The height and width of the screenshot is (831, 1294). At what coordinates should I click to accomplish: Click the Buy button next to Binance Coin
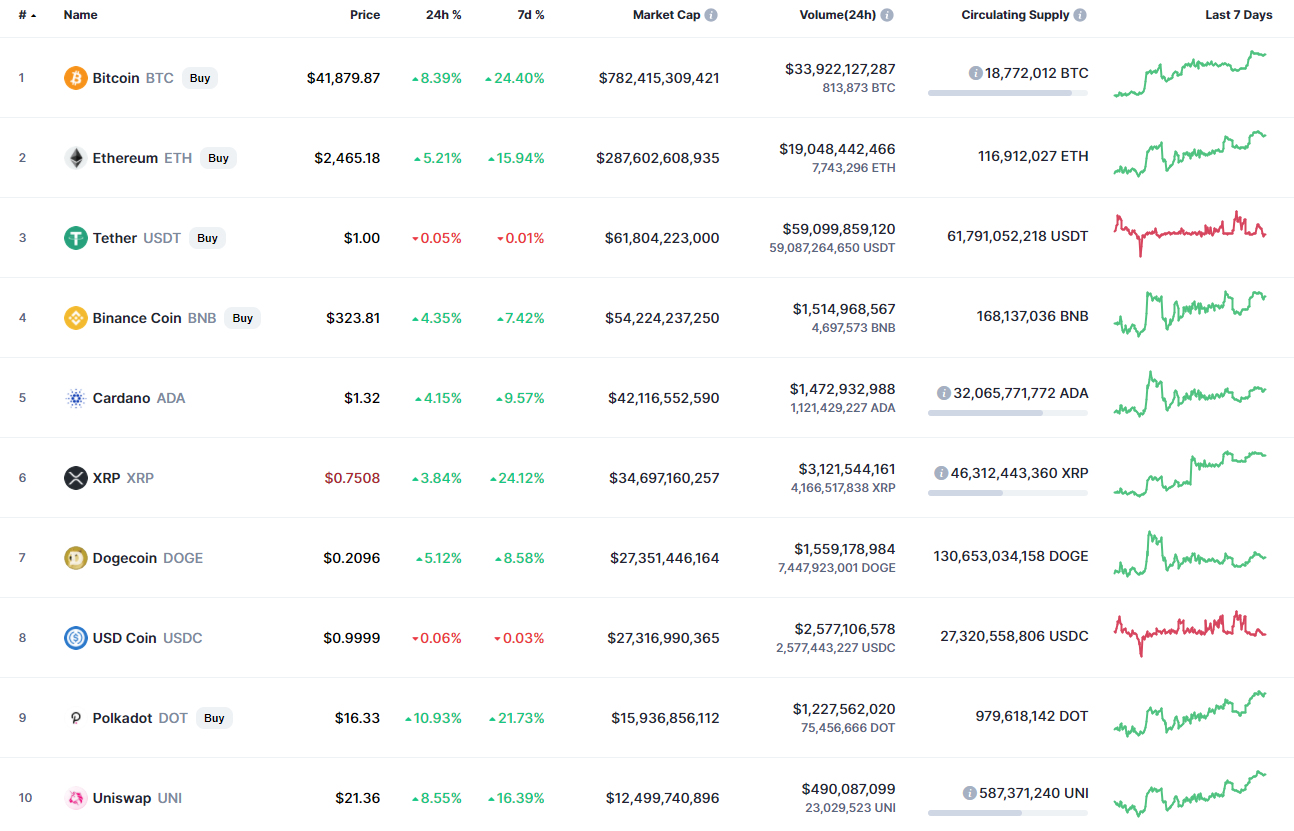243,318
